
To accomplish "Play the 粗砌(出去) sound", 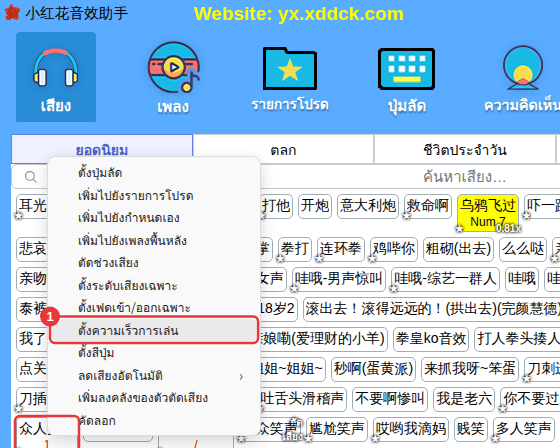I will (x=459, y=249).
